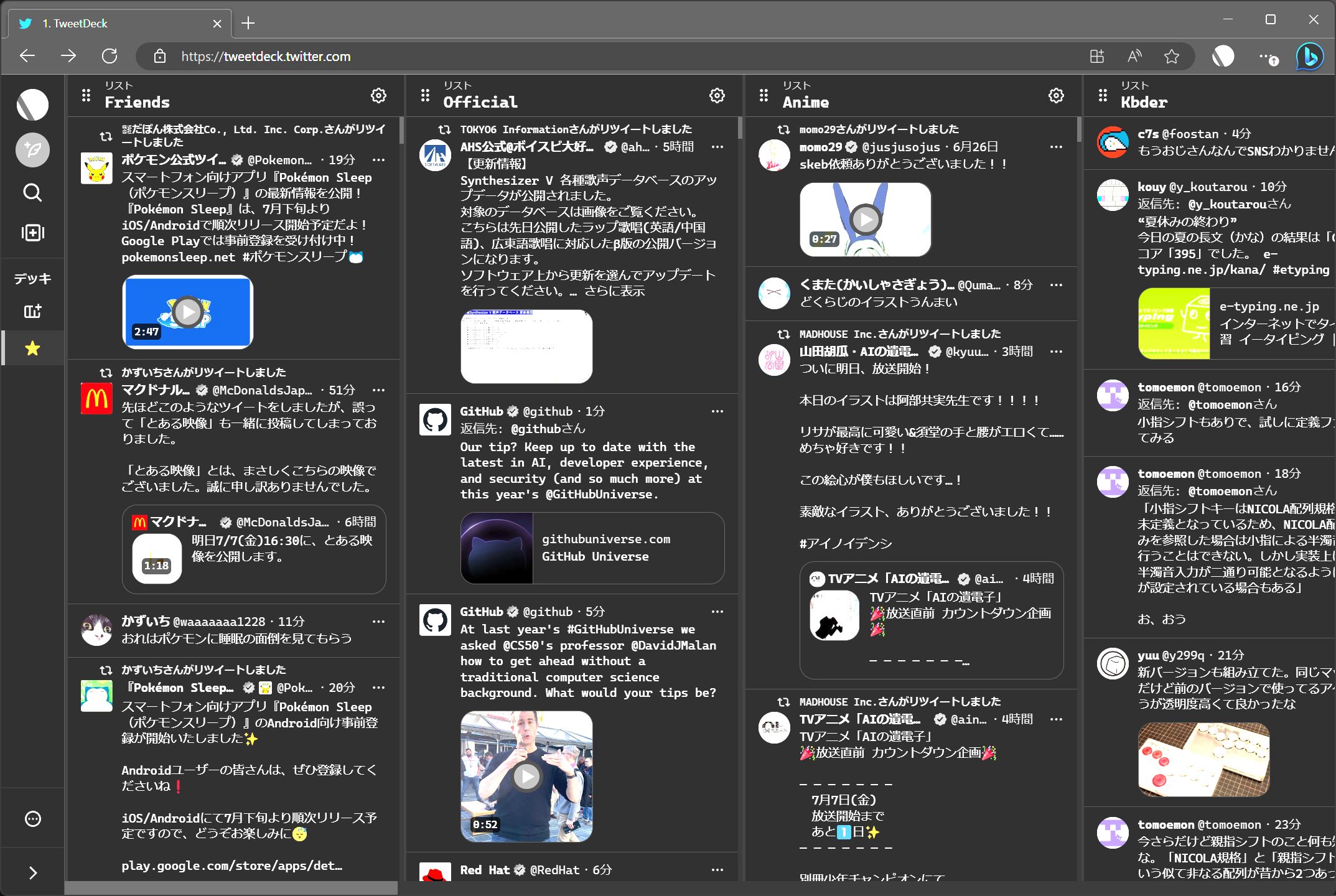Open browser apps grid icon
The width and height of the screenshot is (1336, 896).
tap(1097, 57)
